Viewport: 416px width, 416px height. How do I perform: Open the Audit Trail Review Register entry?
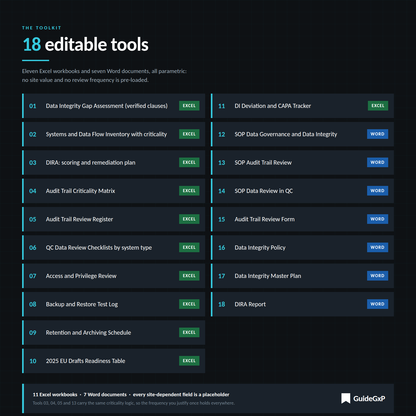(113, 219)
